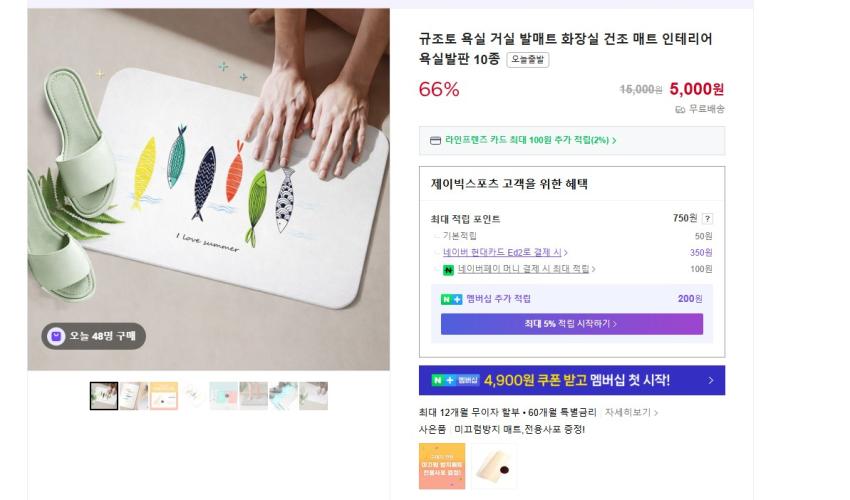Screen dimensions: 850x500
Task: Click the question mark help icon beside 750원
Action: 707,218
